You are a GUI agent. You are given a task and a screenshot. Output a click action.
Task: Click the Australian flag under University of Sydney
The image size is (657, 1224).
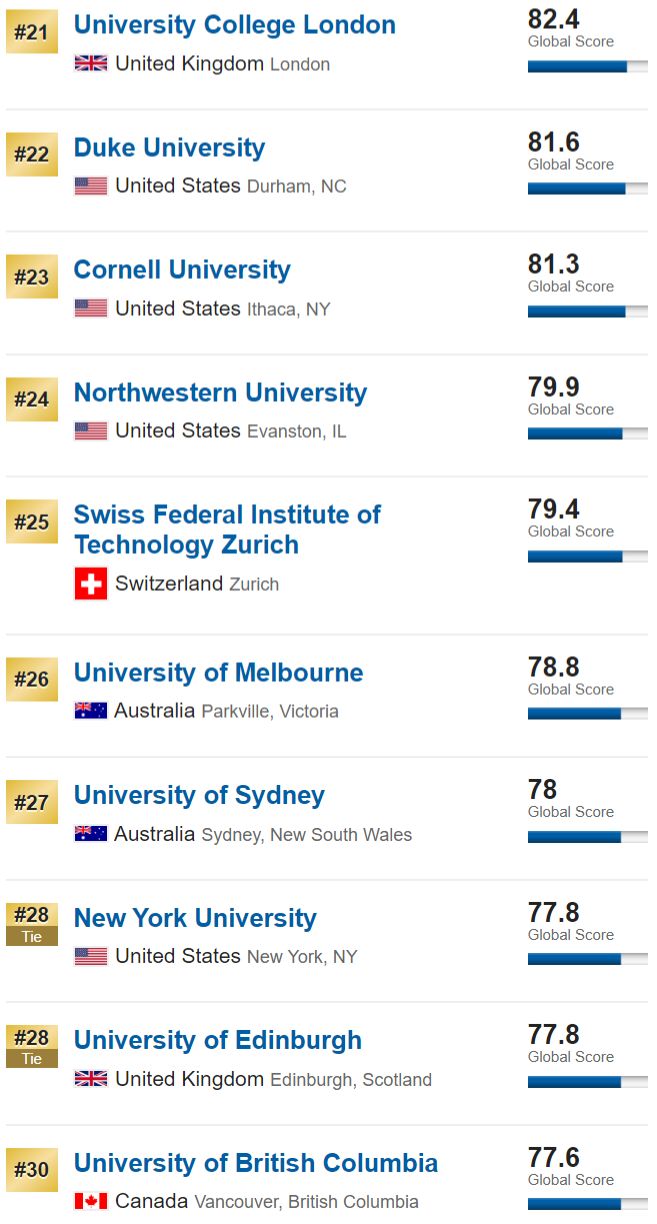tap(91, 834)
